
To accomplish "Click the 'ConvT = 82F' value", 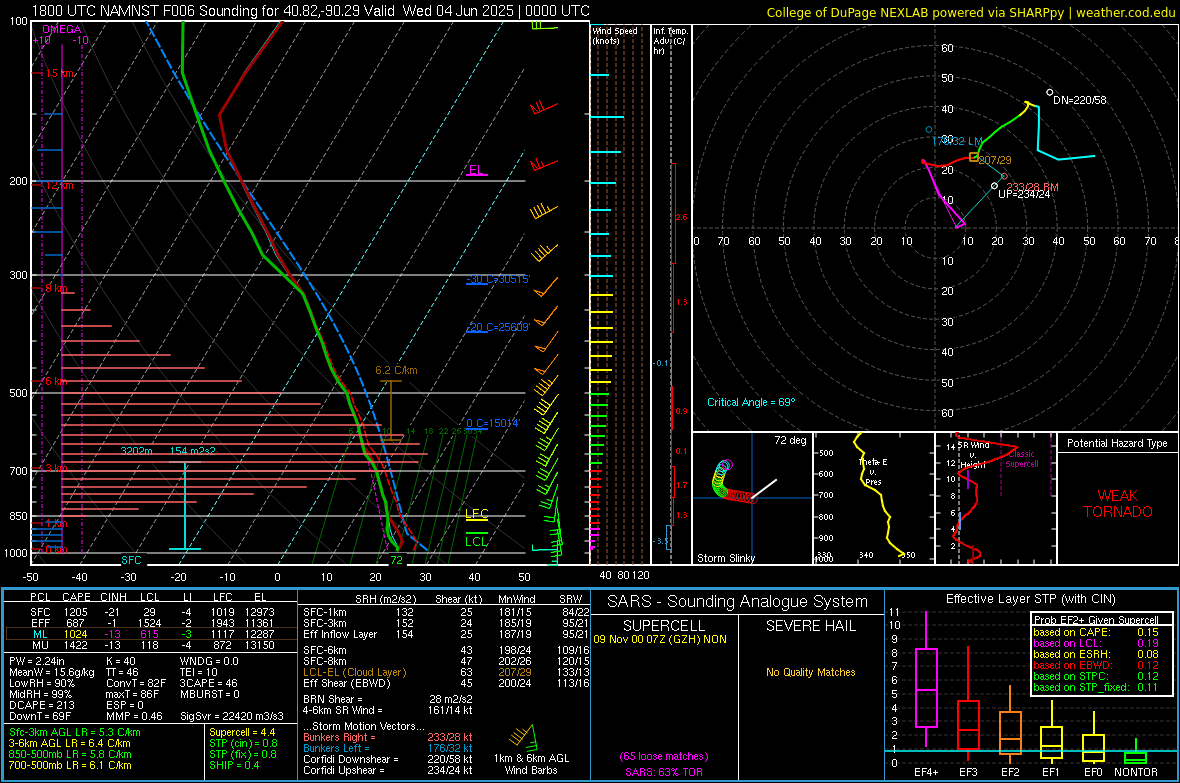I will point(136,684).
